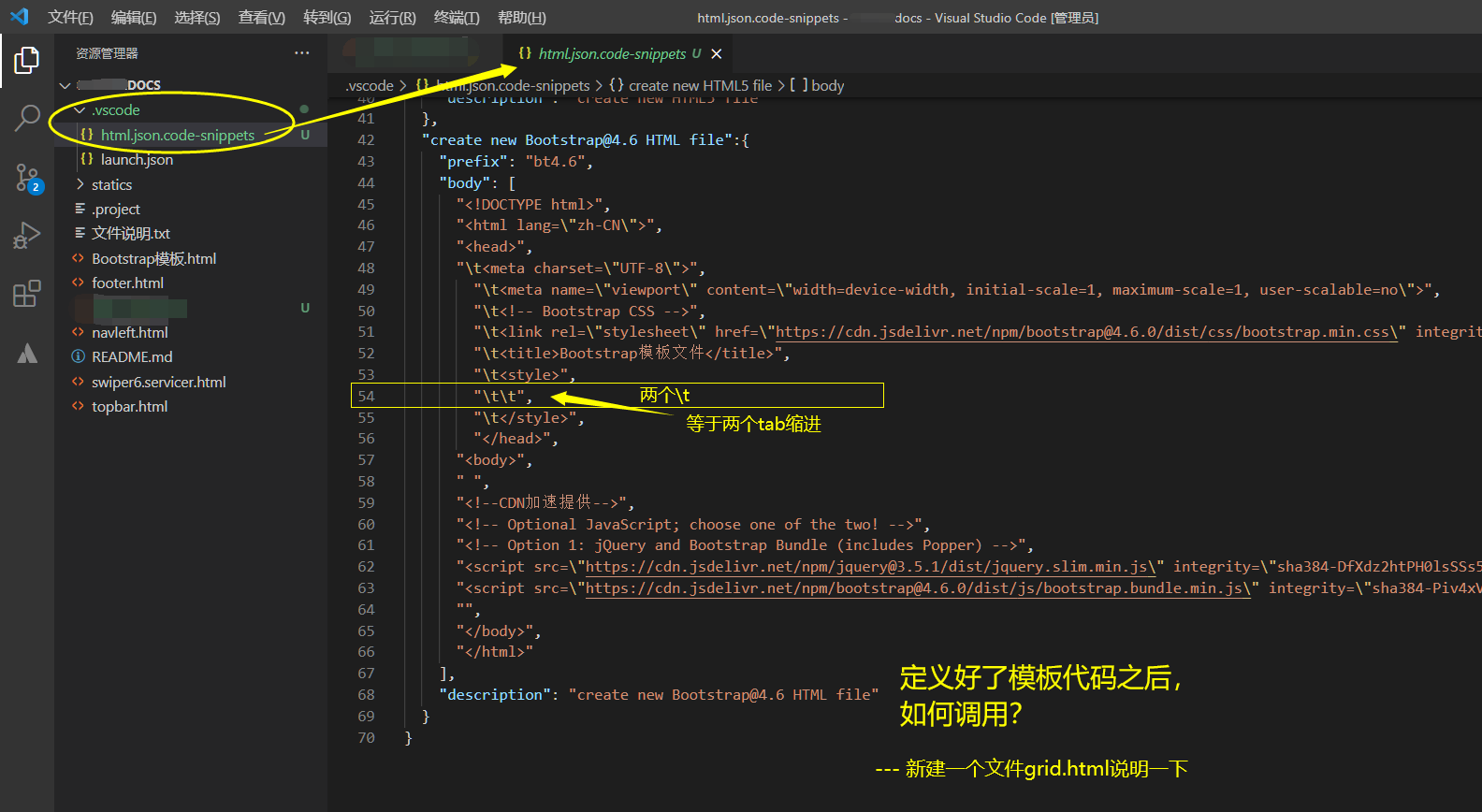The image size is (1482, 812).
Task: Open the Search view in activity bar
Action: (x=27, y=119)
